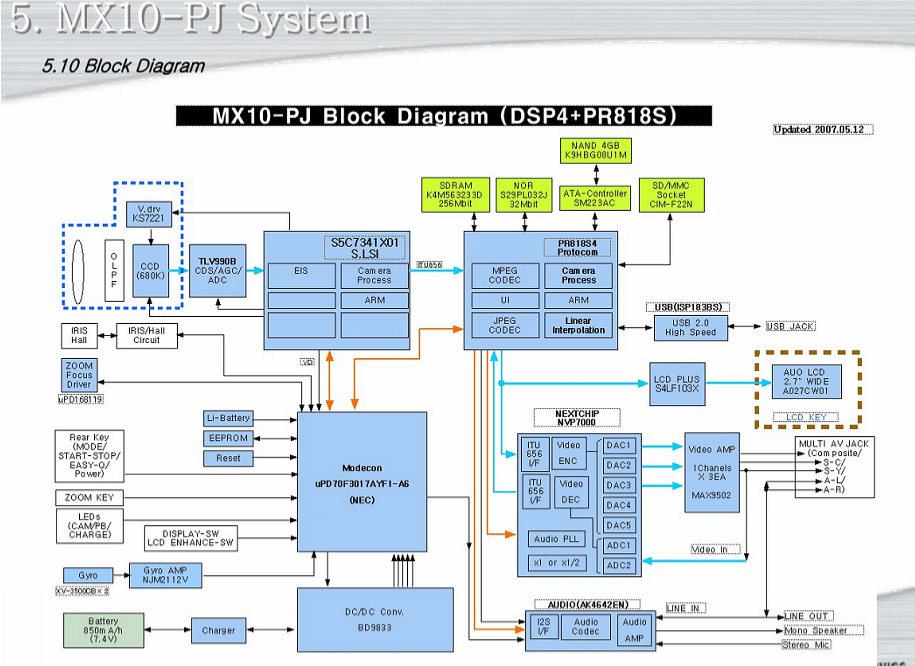915x666 pixels.
Task: Click the Charger block
Action: [218, 630]
